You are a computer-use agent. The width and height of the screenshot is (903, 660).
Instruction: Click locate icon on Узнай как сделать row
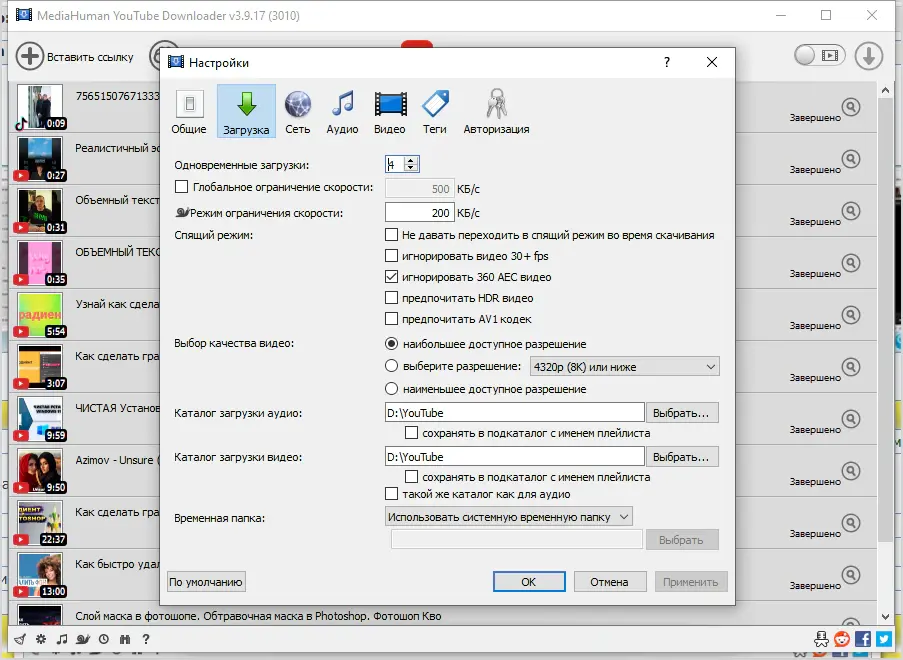tap(851, 315)
